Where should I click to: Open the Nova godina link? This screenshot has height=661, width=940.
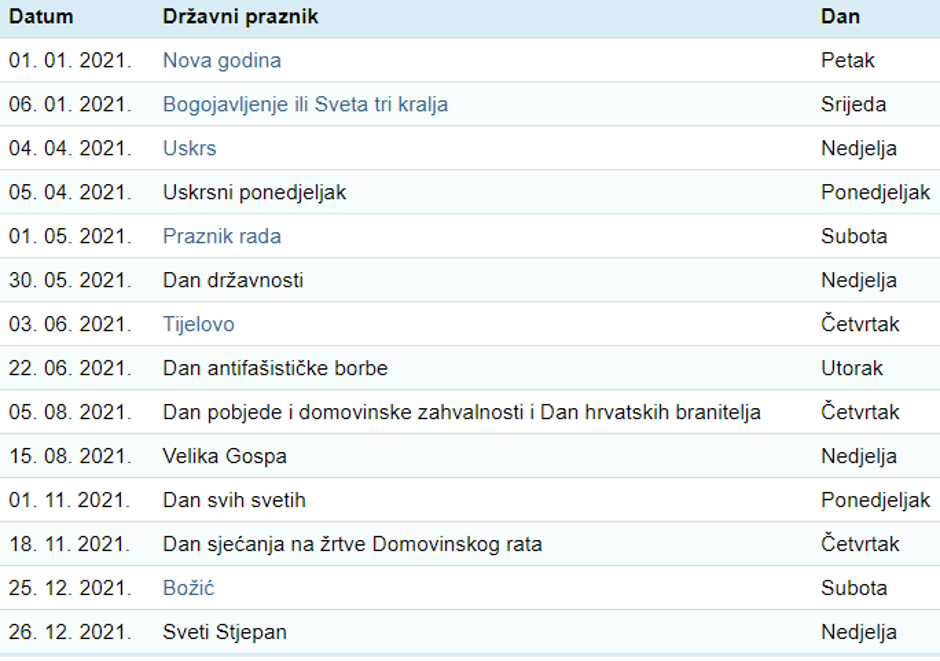pos(222,60)
